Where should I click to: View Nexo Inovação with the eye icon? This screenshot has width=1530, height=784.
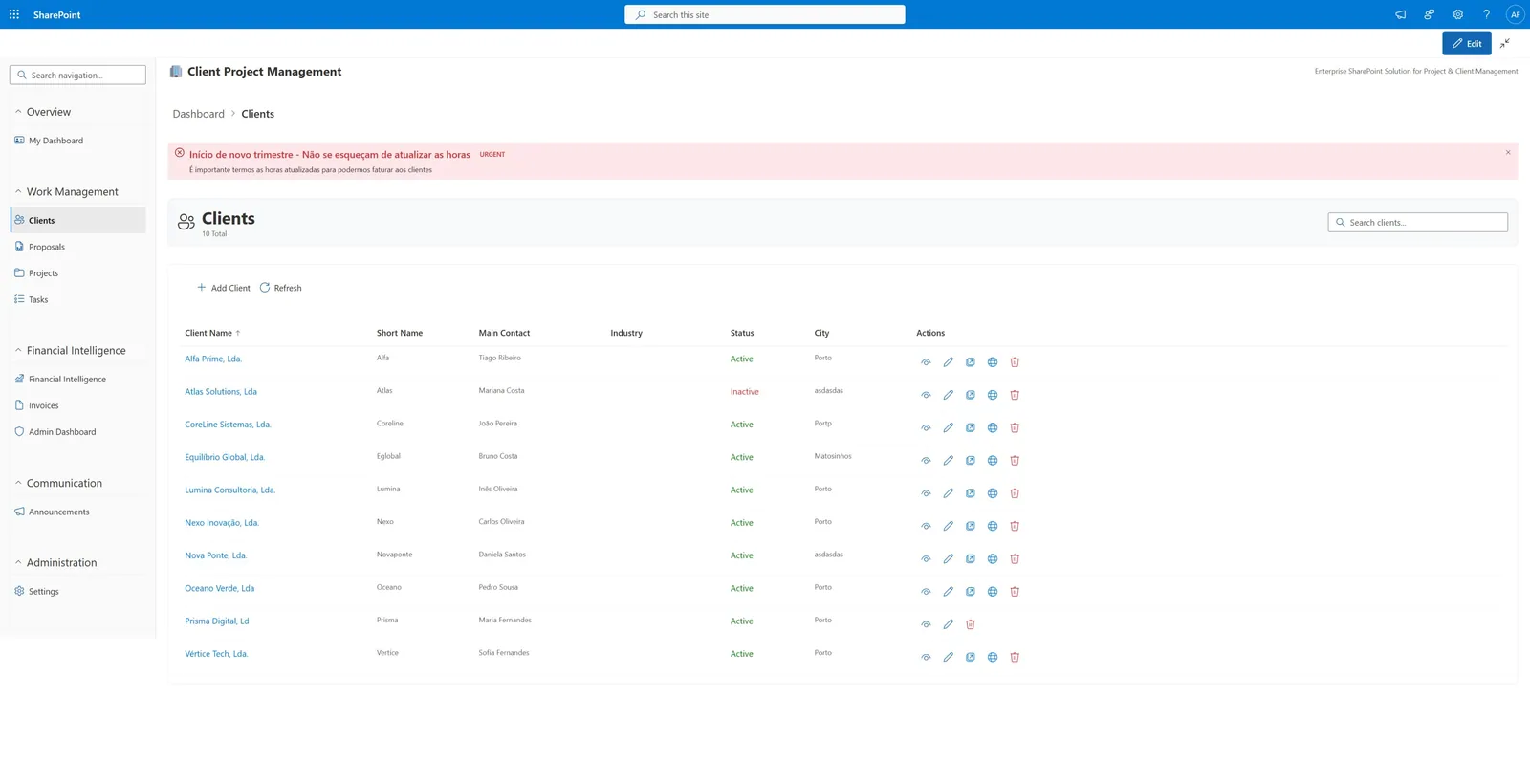click(926, 526)
